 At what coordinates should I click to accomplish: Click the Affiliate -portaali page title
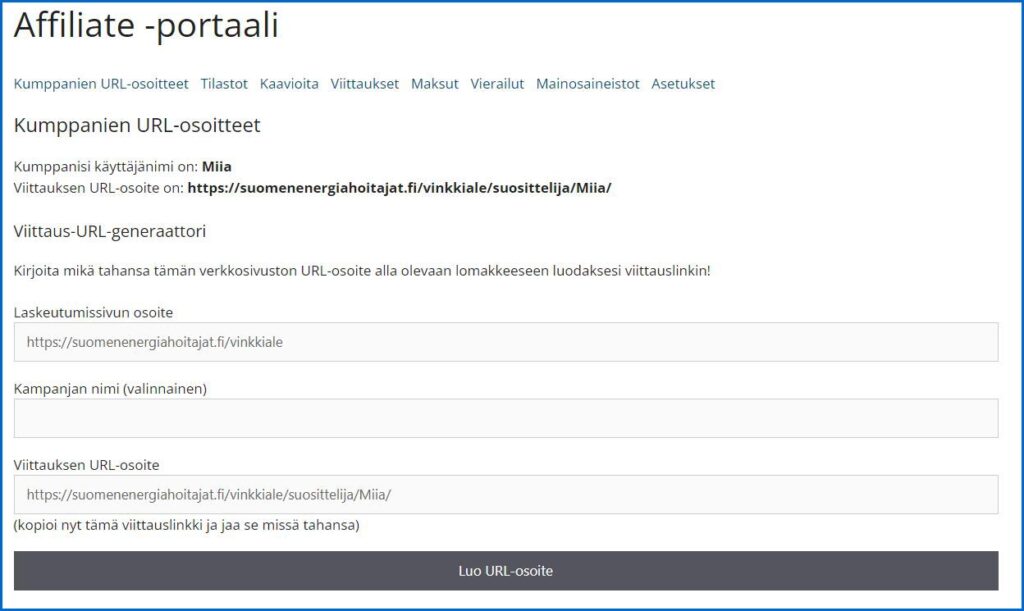click(146, 27)
